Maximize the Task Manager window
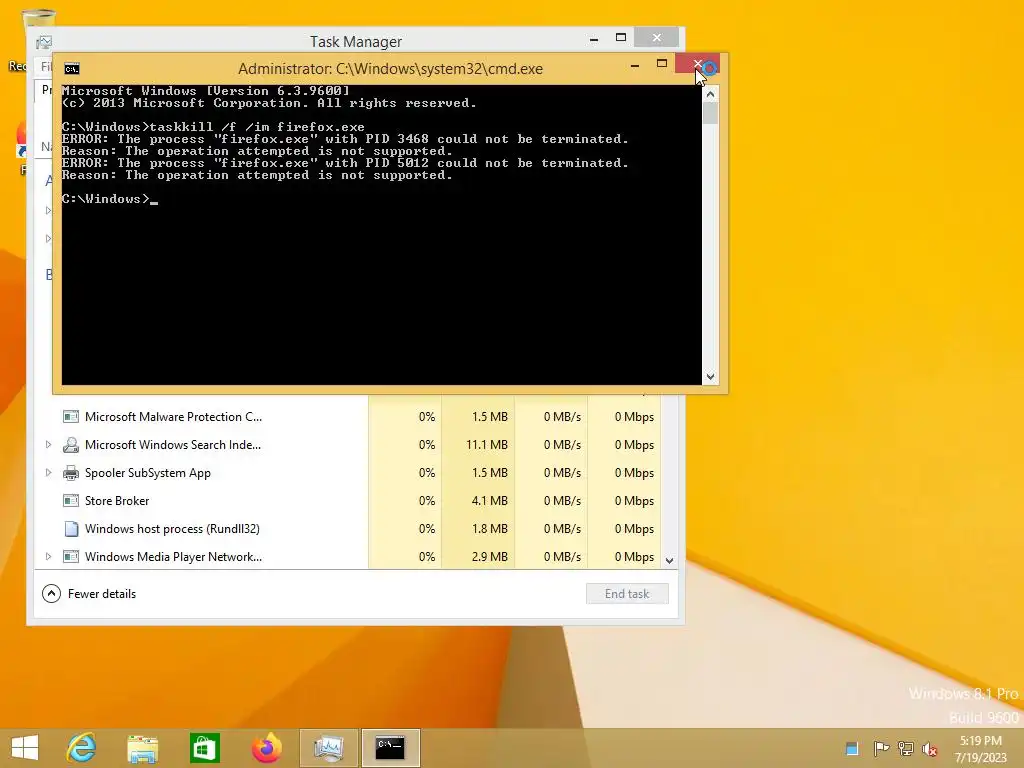Image resolution: width=1024 pixels, height=768 pixels. (x=621, y=38)
